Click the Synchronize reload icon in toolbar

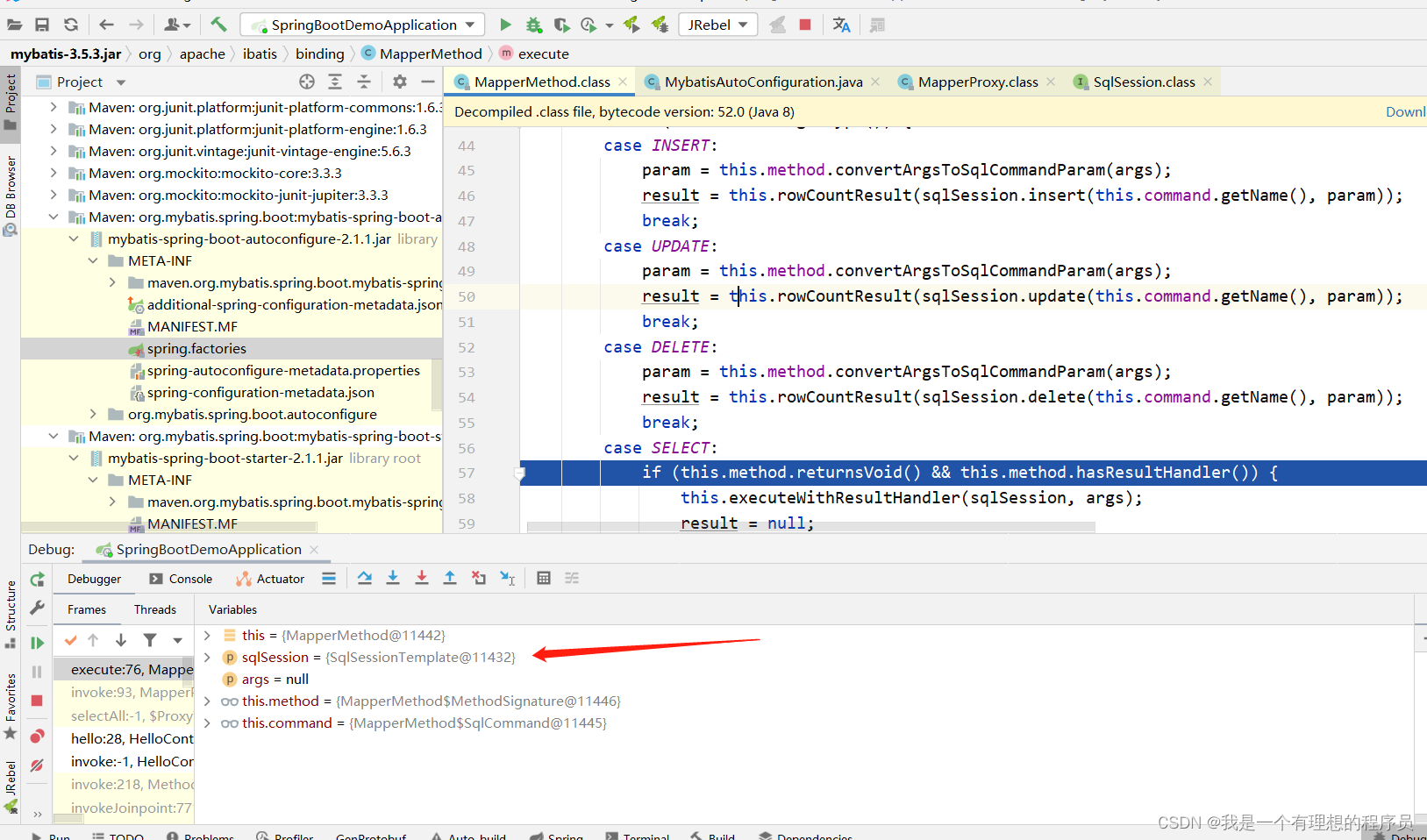pyautogui.click(x=71, y=25)
